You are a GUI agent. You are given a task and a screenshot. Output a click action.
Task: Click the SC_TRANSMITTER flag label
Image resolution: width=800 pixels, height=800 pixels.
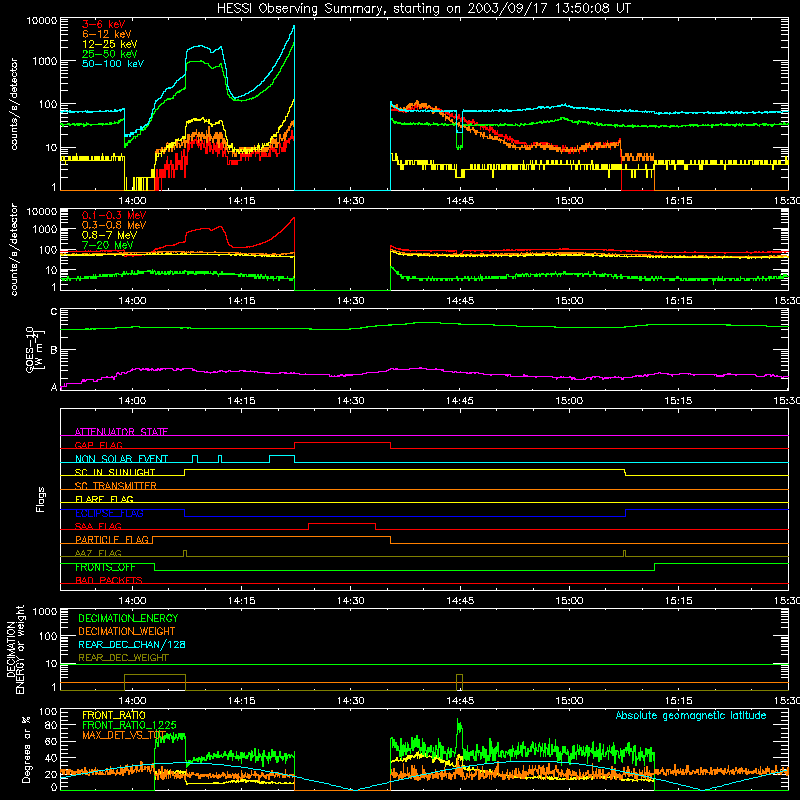(115, 486)
